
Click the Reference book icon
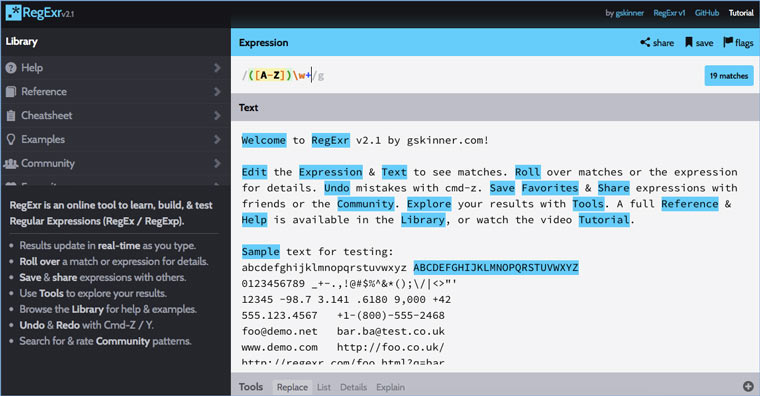click(x=11, y=92)
